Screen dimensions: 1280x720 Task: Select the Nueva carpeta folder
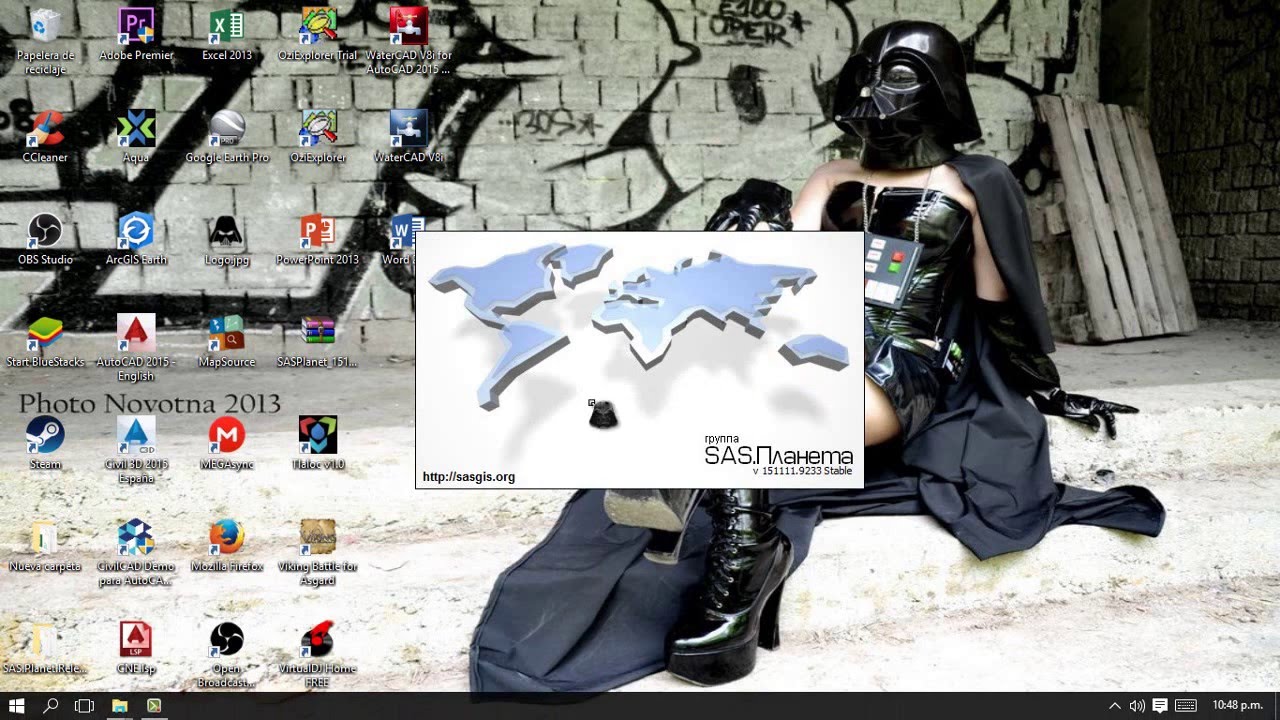click(45, 545)
